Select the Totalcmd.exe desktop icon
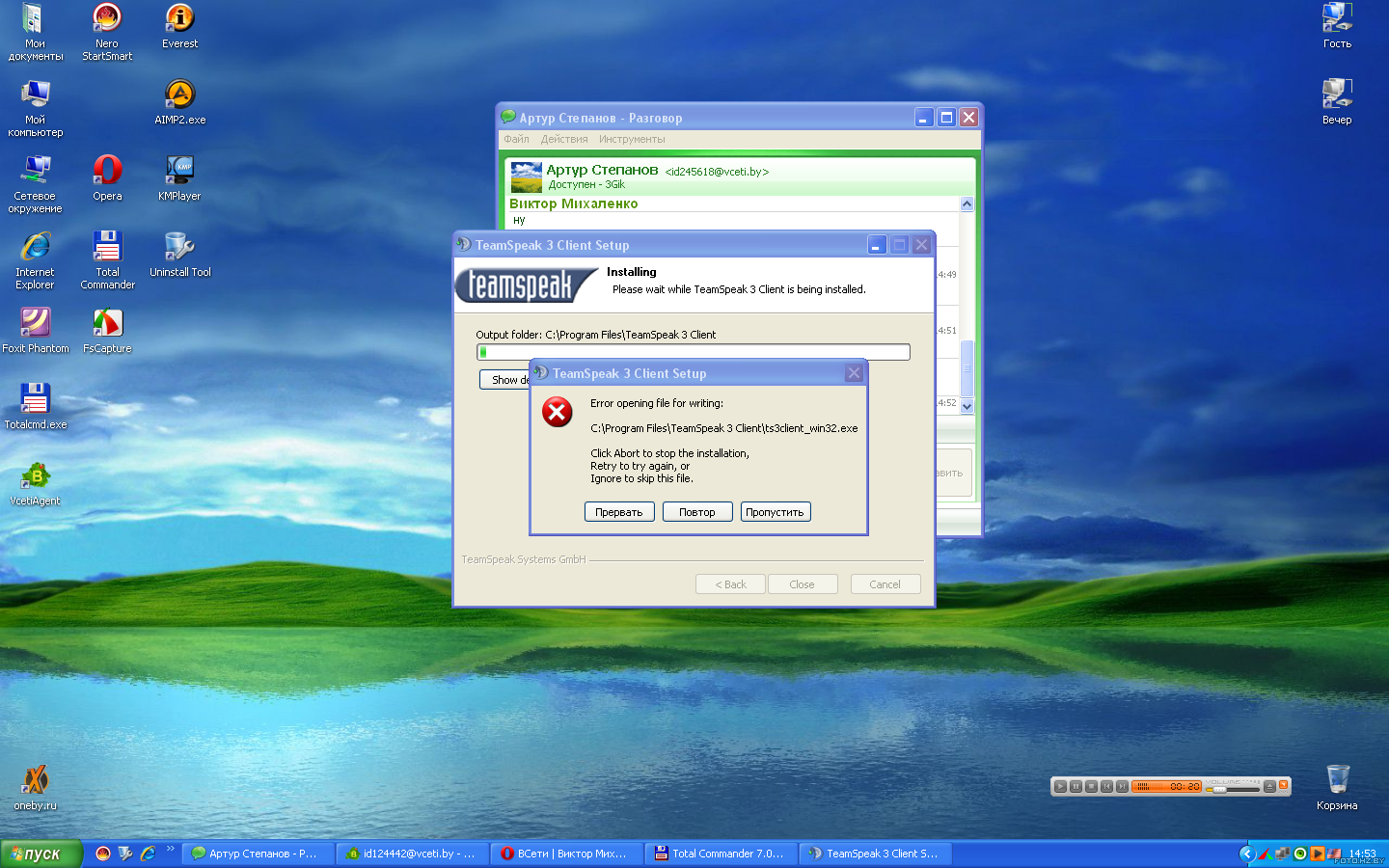 (x=35, y=407)
